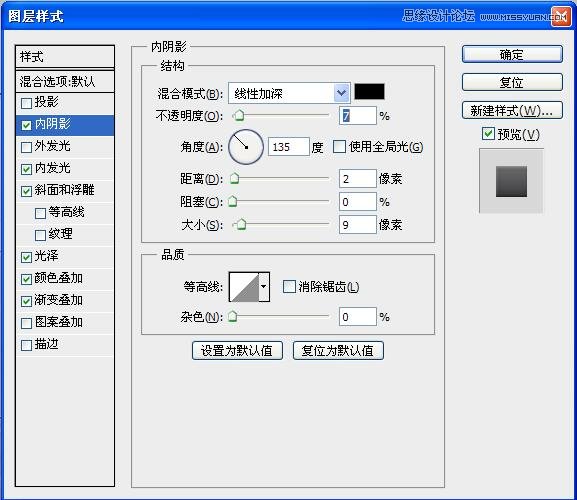Click the 阻塞 percent input field
This screenshot has width=577, height=500.
pyautogui.click(x=358, y=202)
